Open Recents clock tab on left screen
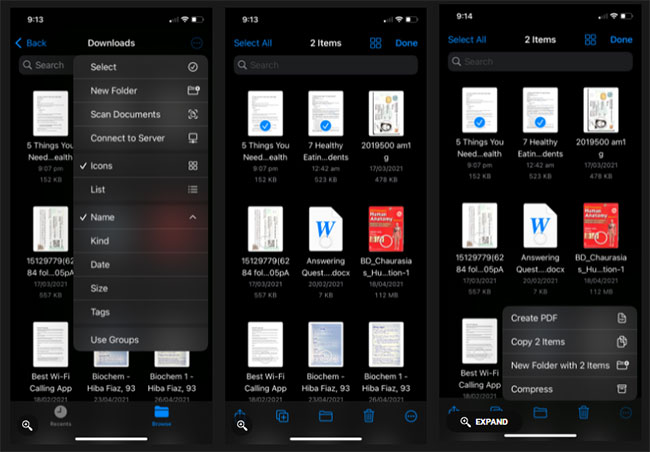This screenshot has width=650, height=452. (61, 416)
